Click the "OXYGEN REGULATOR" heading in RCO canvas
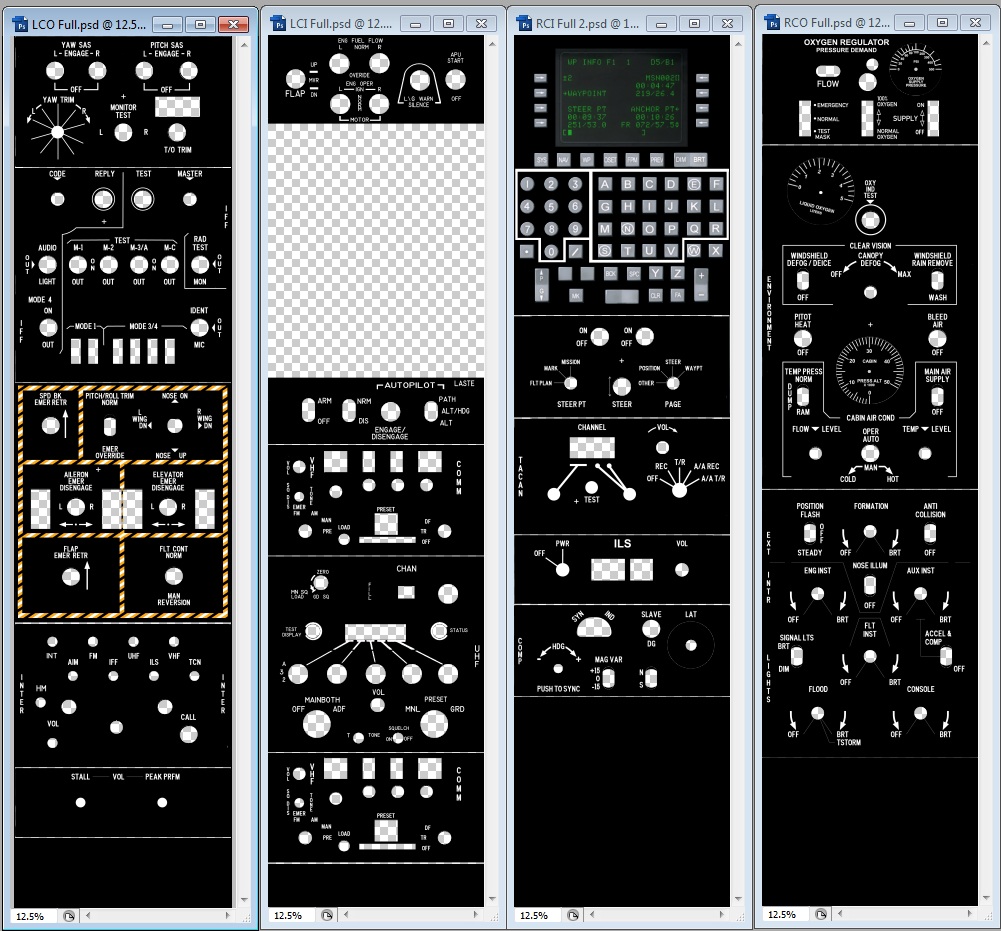The width and height of the screenshot is (1001, 931). pyautogui.click(x=846, y=42)
